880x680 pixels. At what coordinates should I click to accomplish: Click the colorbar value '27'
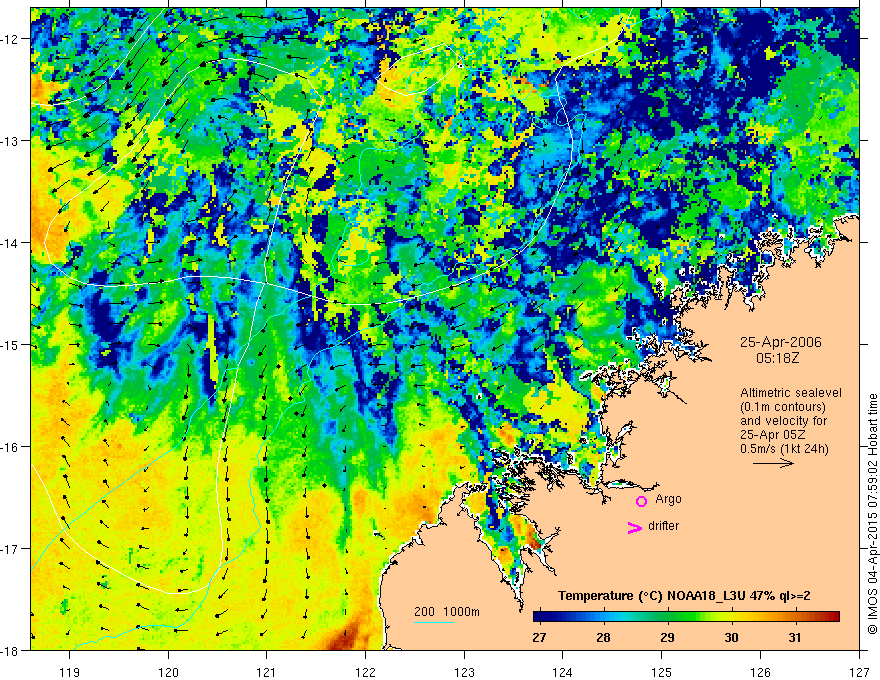(539, 638)
